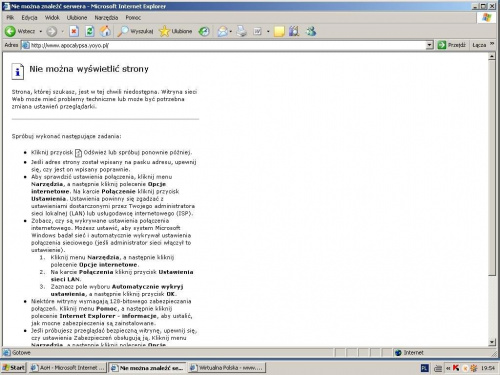Click the red K antivirus tray icon
This screenshot has width=500, height=375.
coord(456,368)
